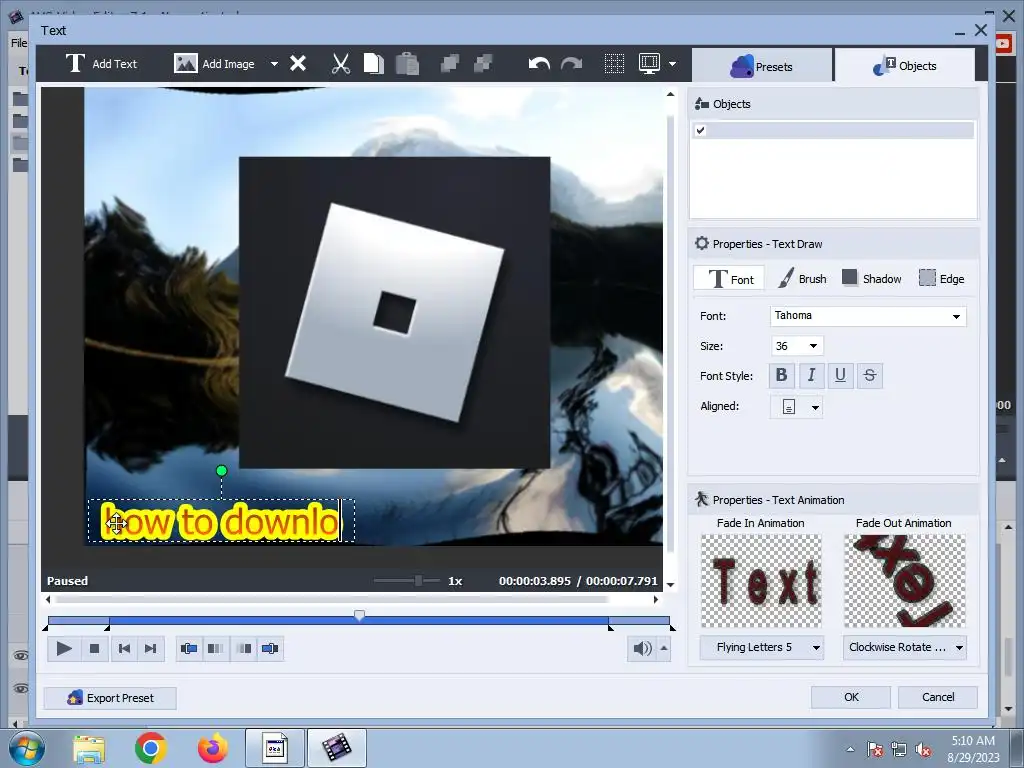Screen dimensions: 1024x768
Task: Click the OK button
Action: [x=851, y=697]
